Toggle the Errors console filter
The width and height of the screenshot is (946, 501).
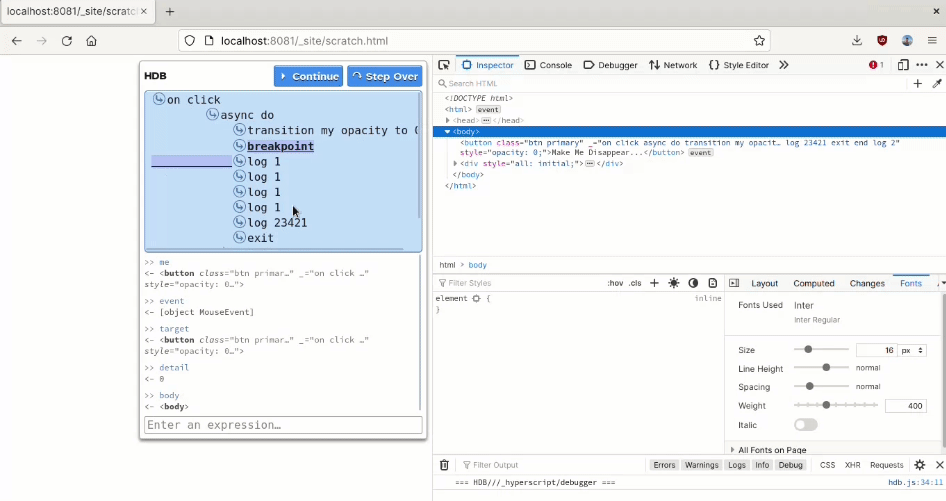tap(664, 465)
